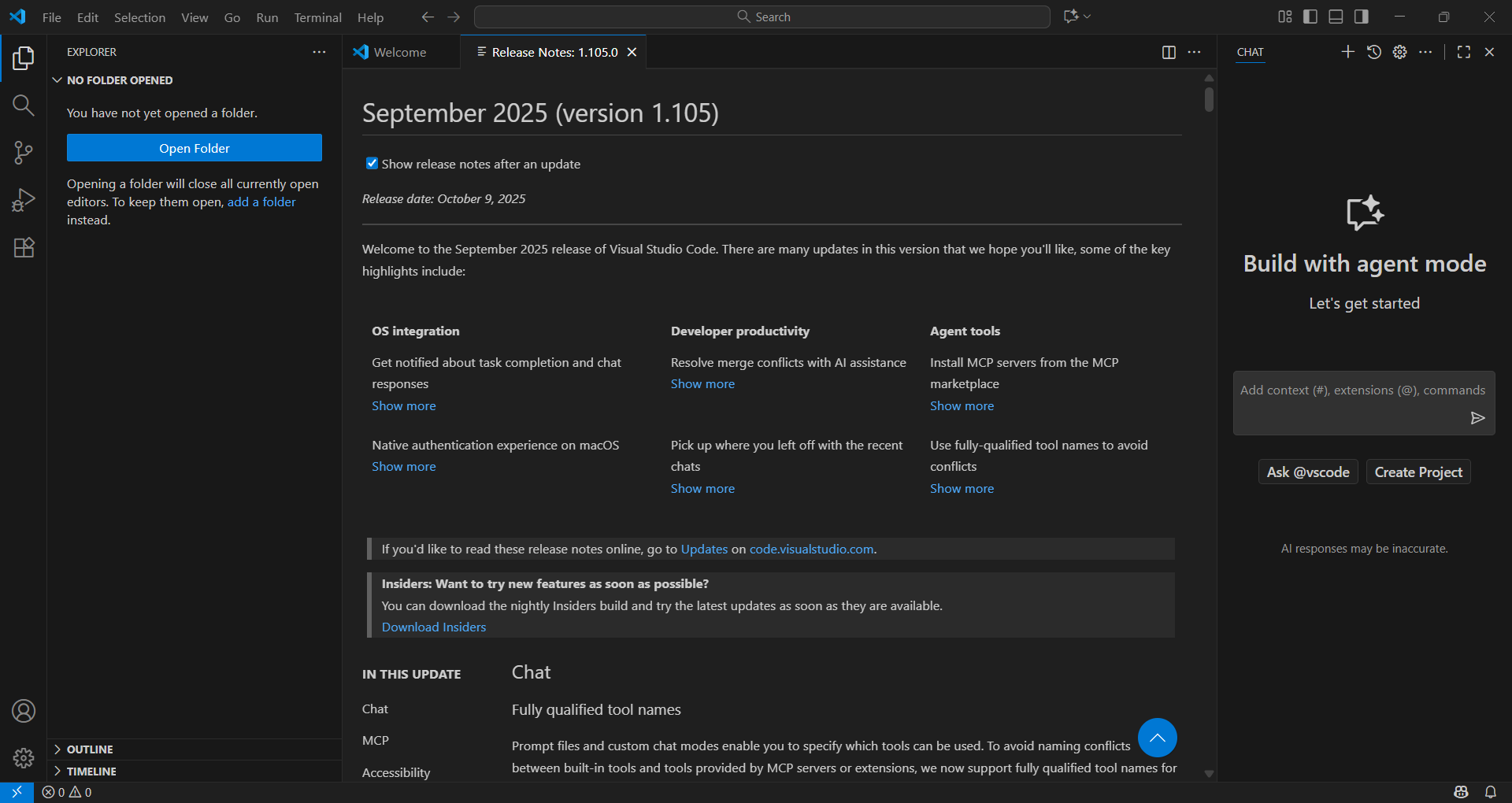Click the Create Project button
The width and height of the screenshot is (1512, 803).
tap(1418, 472)
